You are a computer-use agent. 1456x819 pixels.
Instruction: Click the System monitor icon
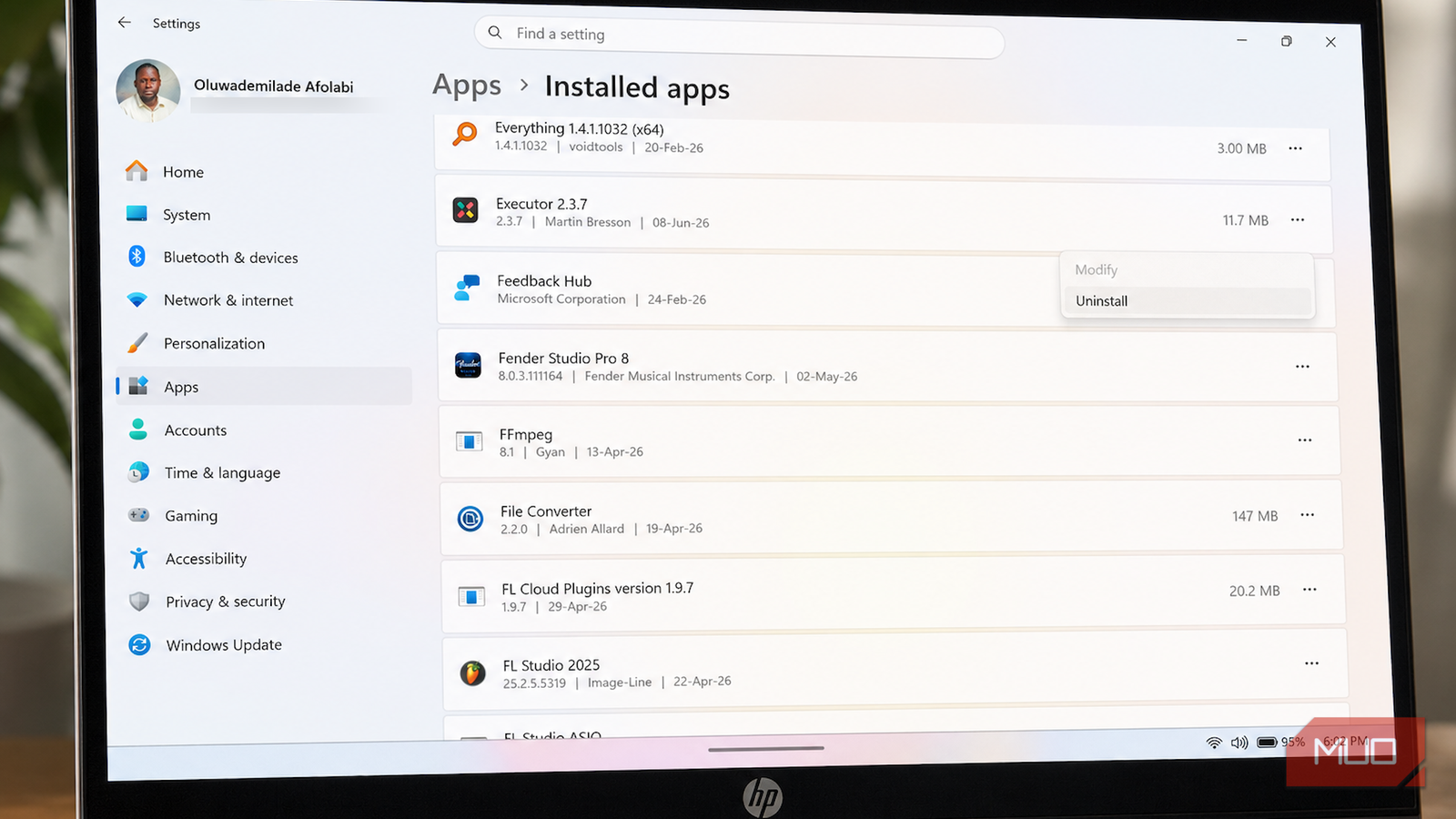pyautogui.click(x=136, y=214)
